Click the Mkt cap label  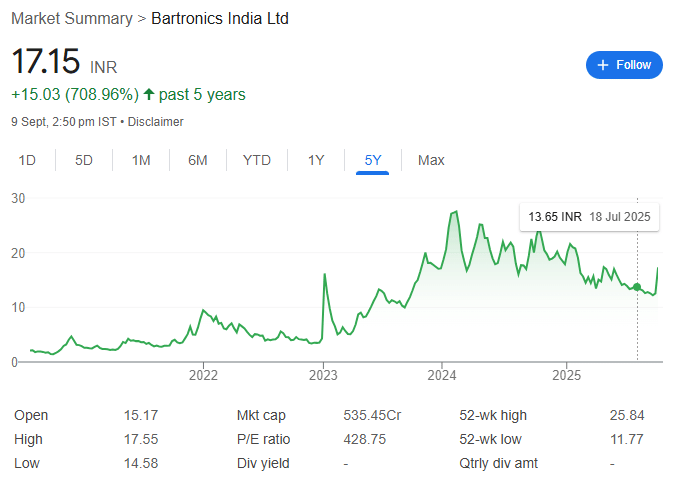coord(261,415)
